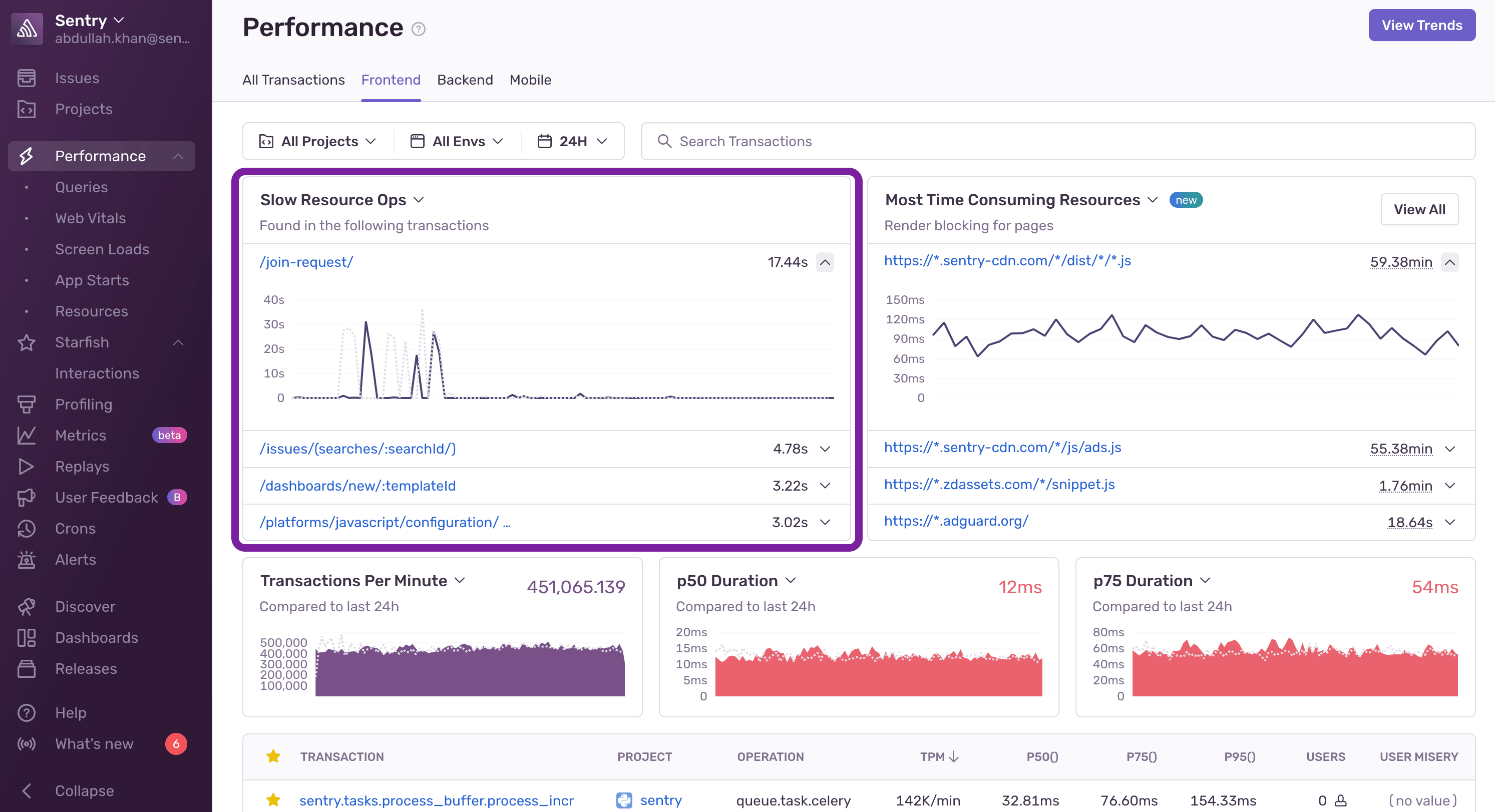Collapse the expanded /join-request/ chart

coord(825,262)
